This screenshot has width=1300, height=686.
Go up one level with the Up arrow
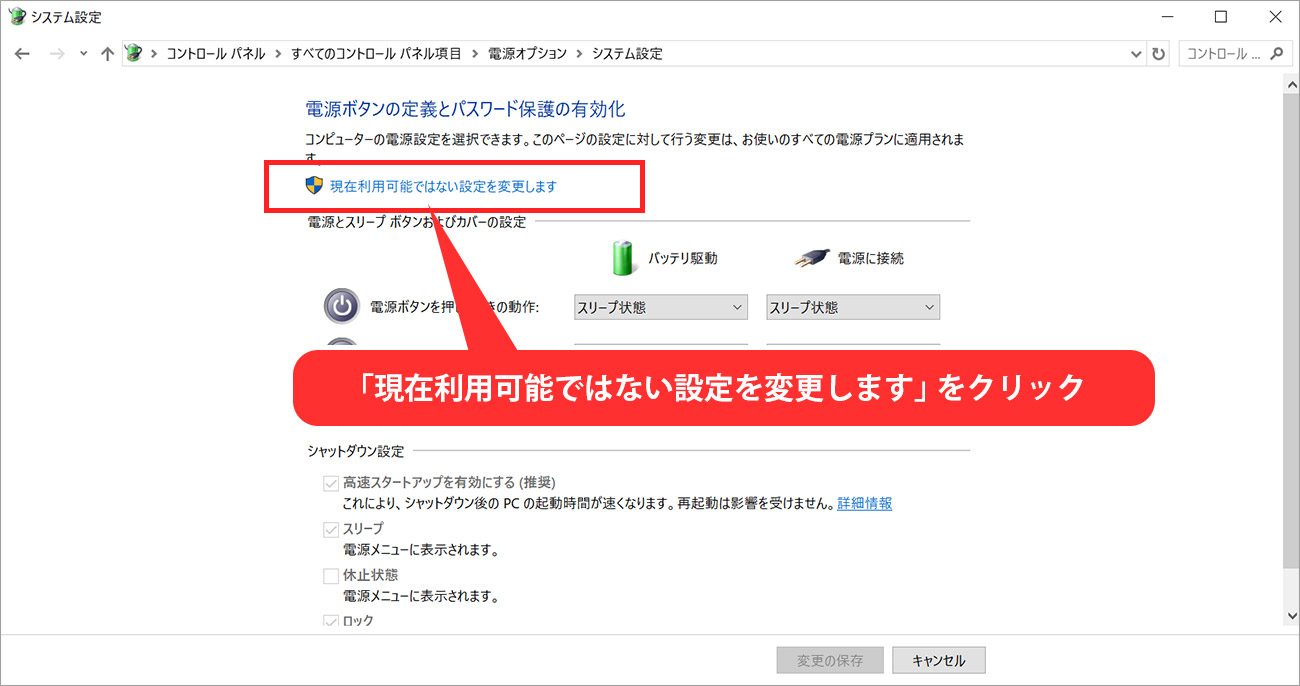click(x=107, y=54)
